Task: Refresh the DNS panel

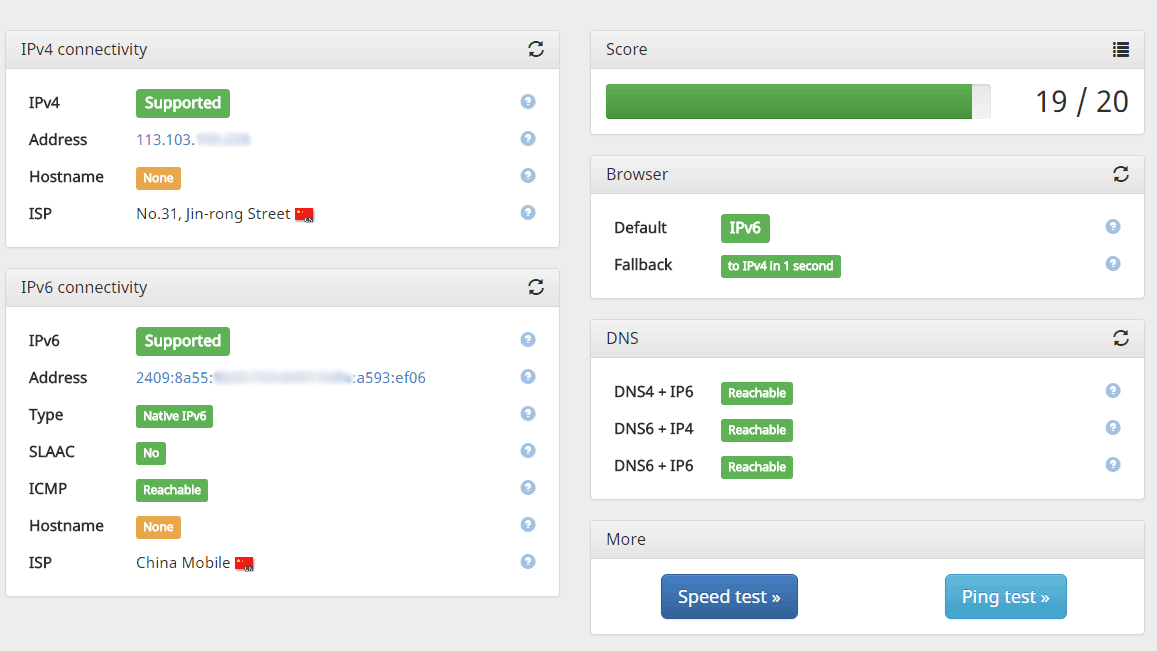Action: pyautogui.click(x=1121, y=338)
